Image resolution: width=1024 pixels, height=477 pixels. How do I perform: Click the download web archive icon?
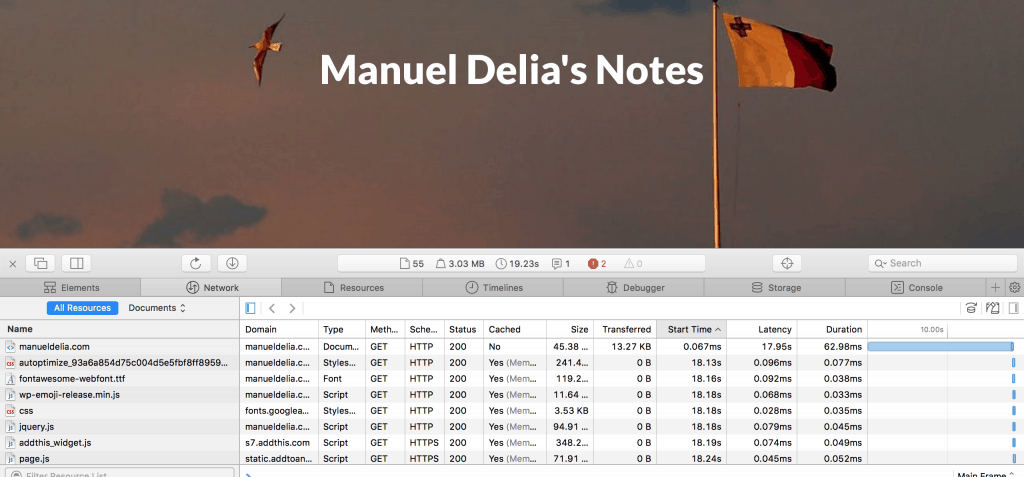pos(231,263)
